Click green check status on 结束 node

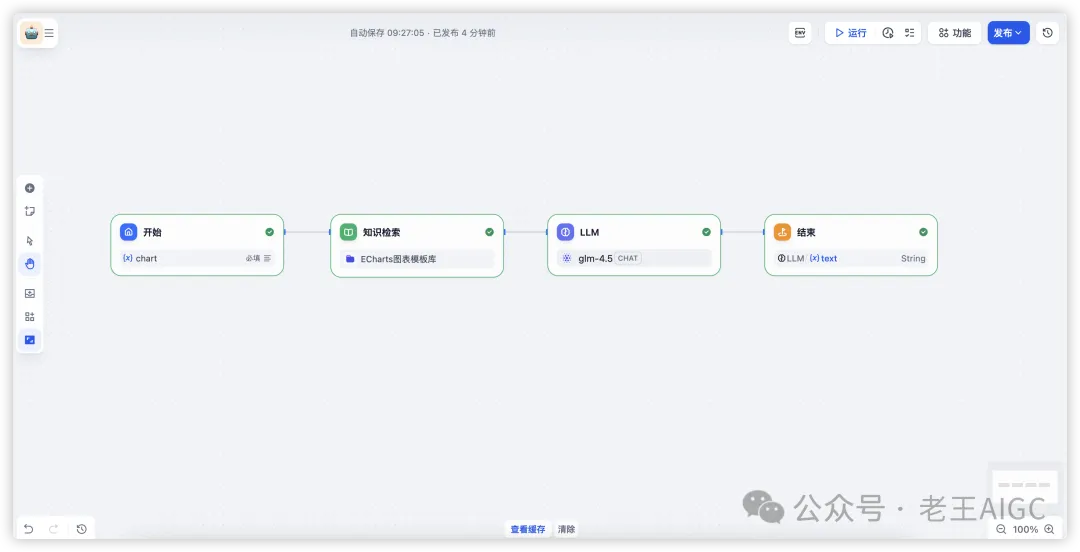pos(923,232)
